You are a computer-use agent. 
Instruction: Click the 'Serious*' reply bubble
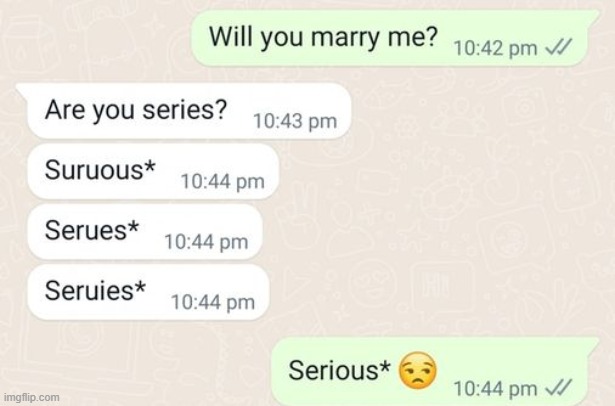(435, 371)
